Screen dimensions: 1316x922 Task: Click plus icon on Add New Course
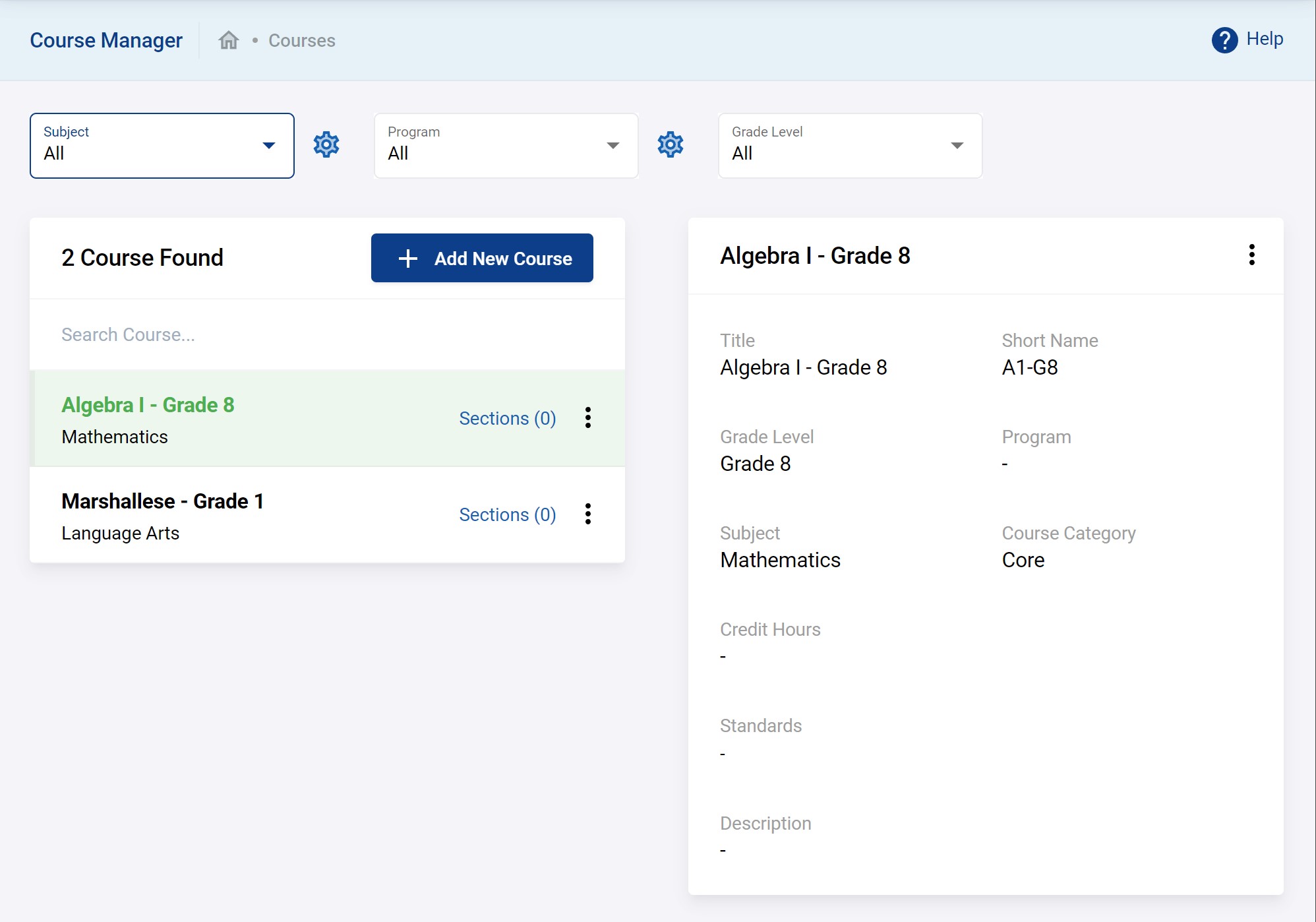[408, 259]
